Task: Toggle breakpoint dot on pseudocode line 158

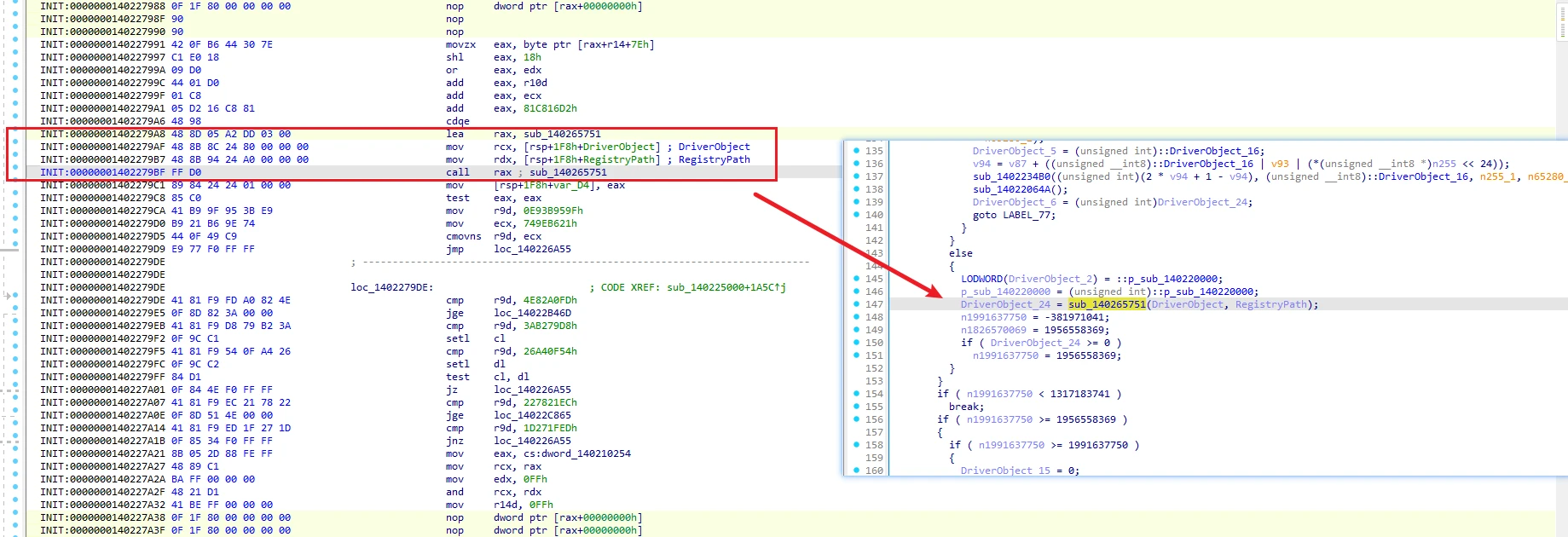Action: 856,445
